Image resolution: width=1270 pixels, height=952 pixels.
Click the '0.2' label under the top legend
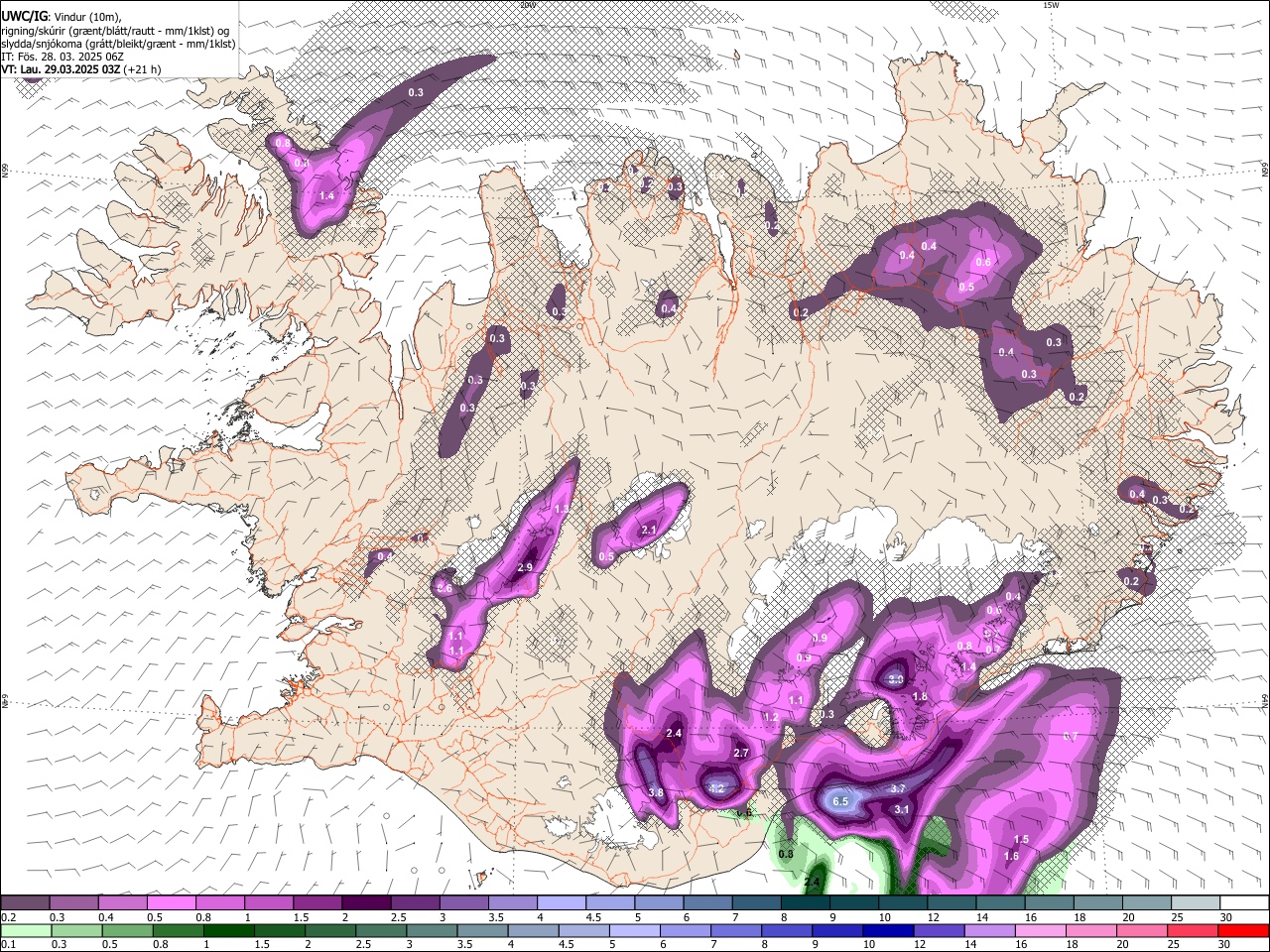(x=9, y=917)
